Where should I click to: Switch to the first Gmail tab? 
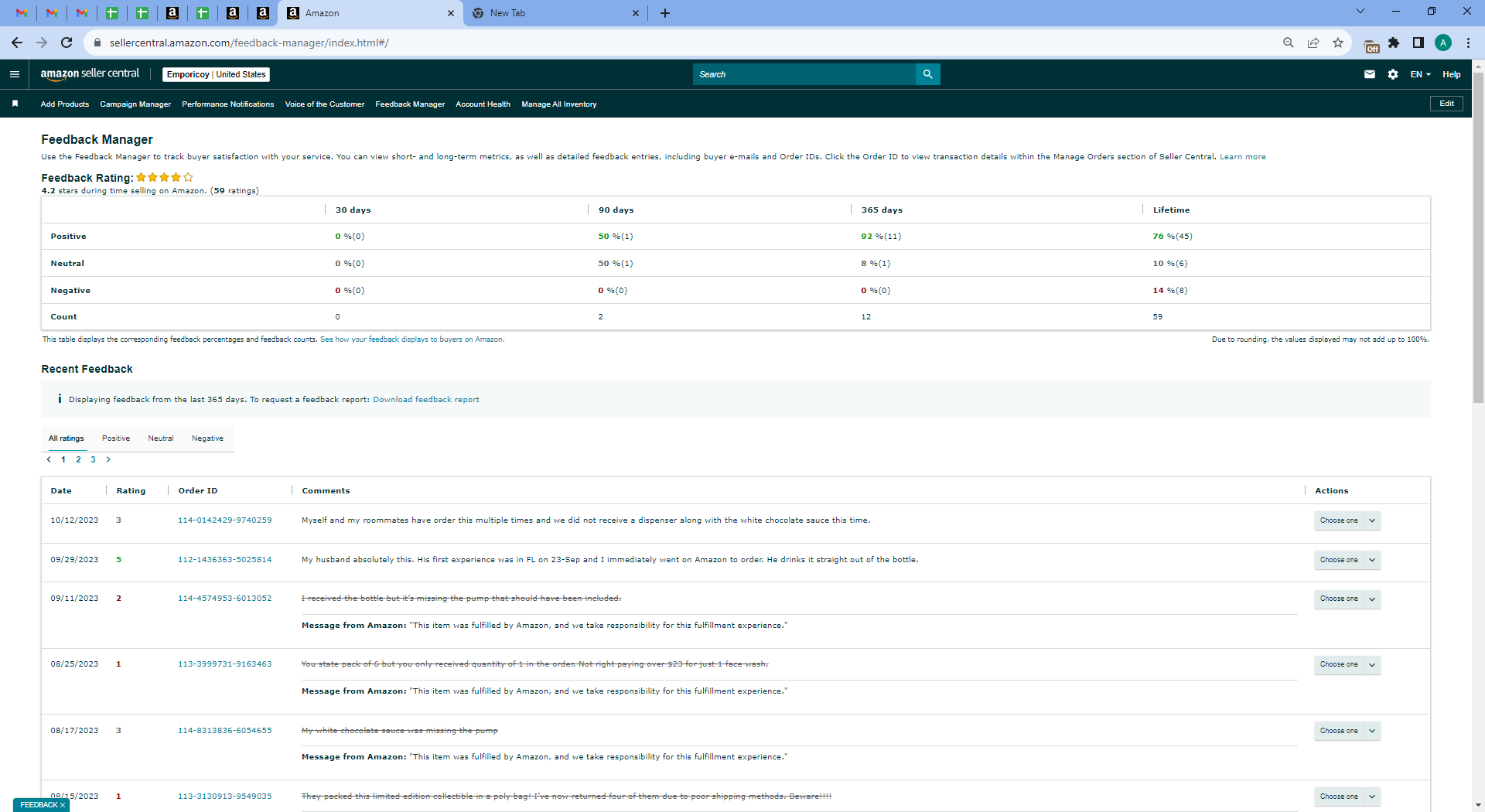[x=22, y=13]
